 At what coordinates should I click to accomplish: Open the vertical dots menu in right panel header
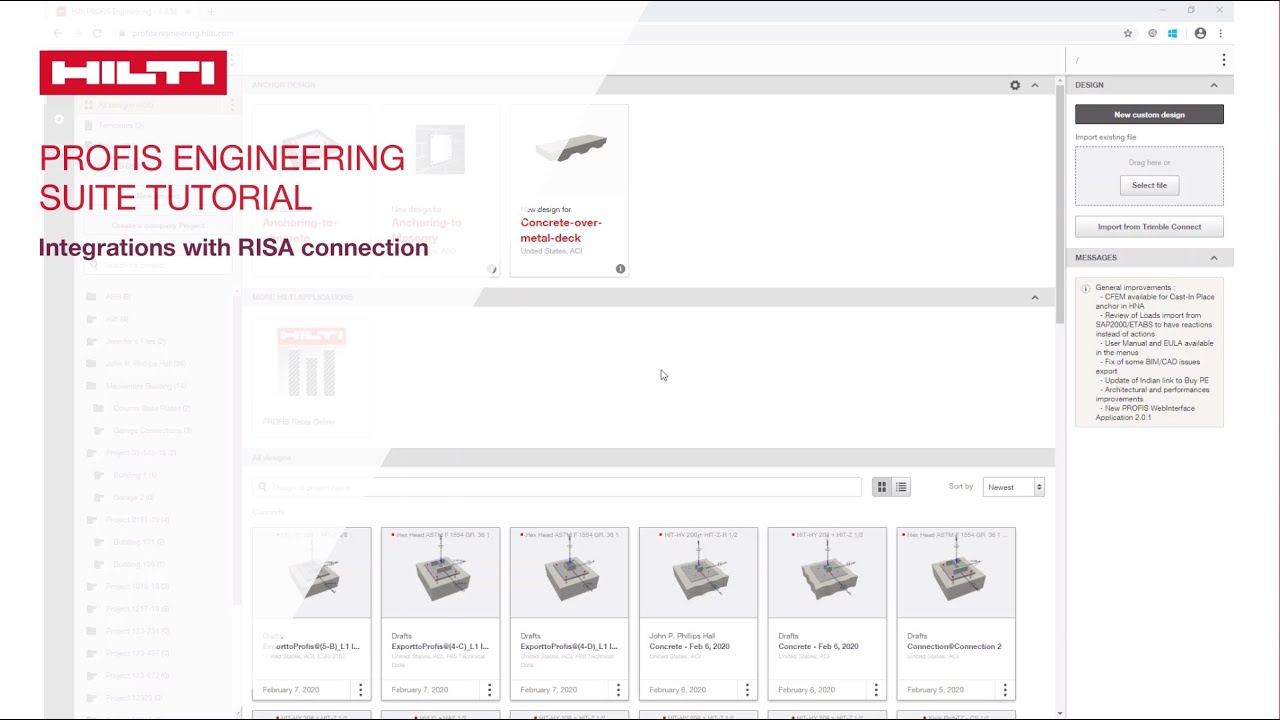[x=1223, y=60]
